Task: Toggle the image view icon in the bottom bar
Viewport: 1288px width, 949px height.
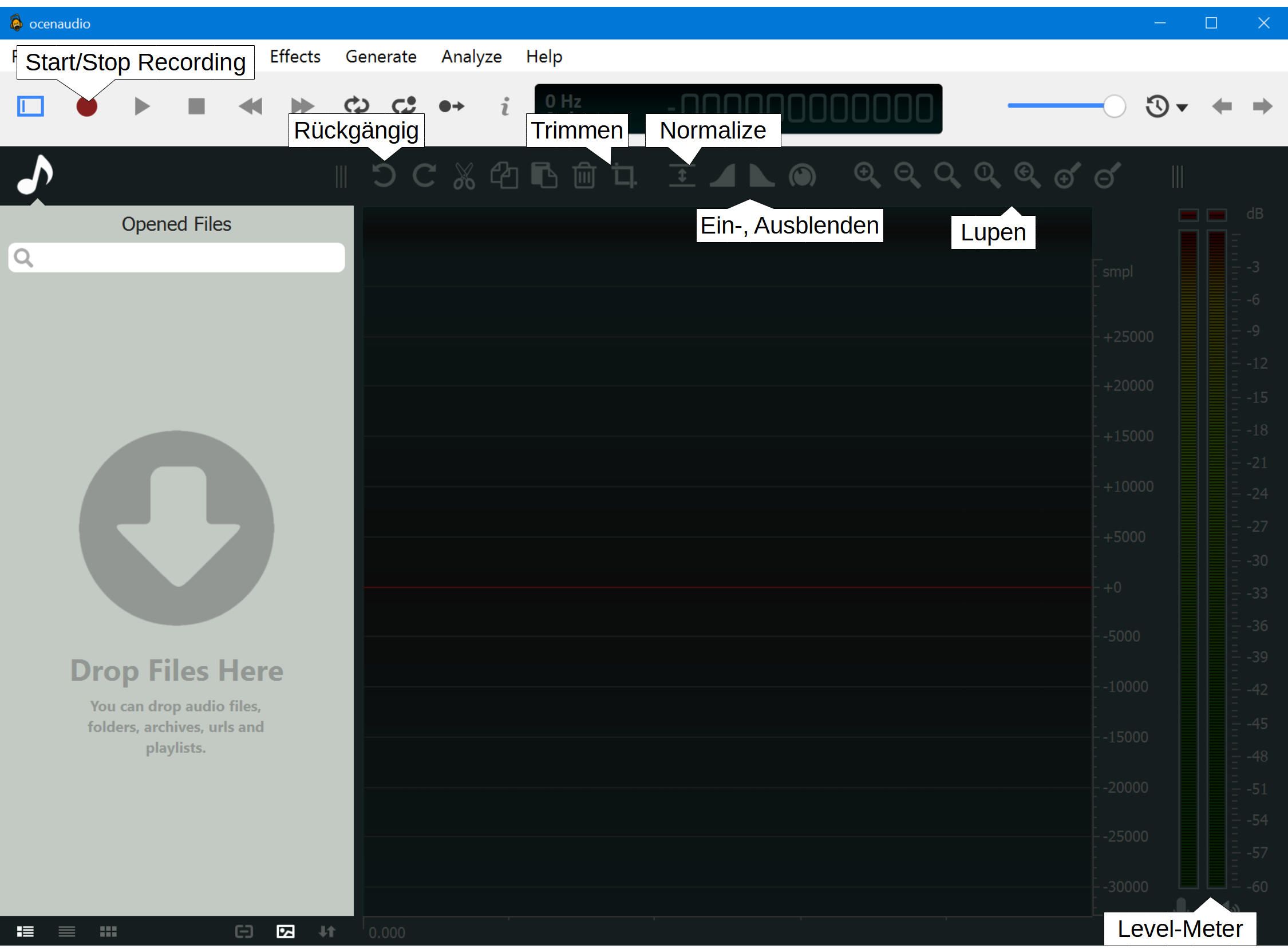Action: (x=286, y=931)
